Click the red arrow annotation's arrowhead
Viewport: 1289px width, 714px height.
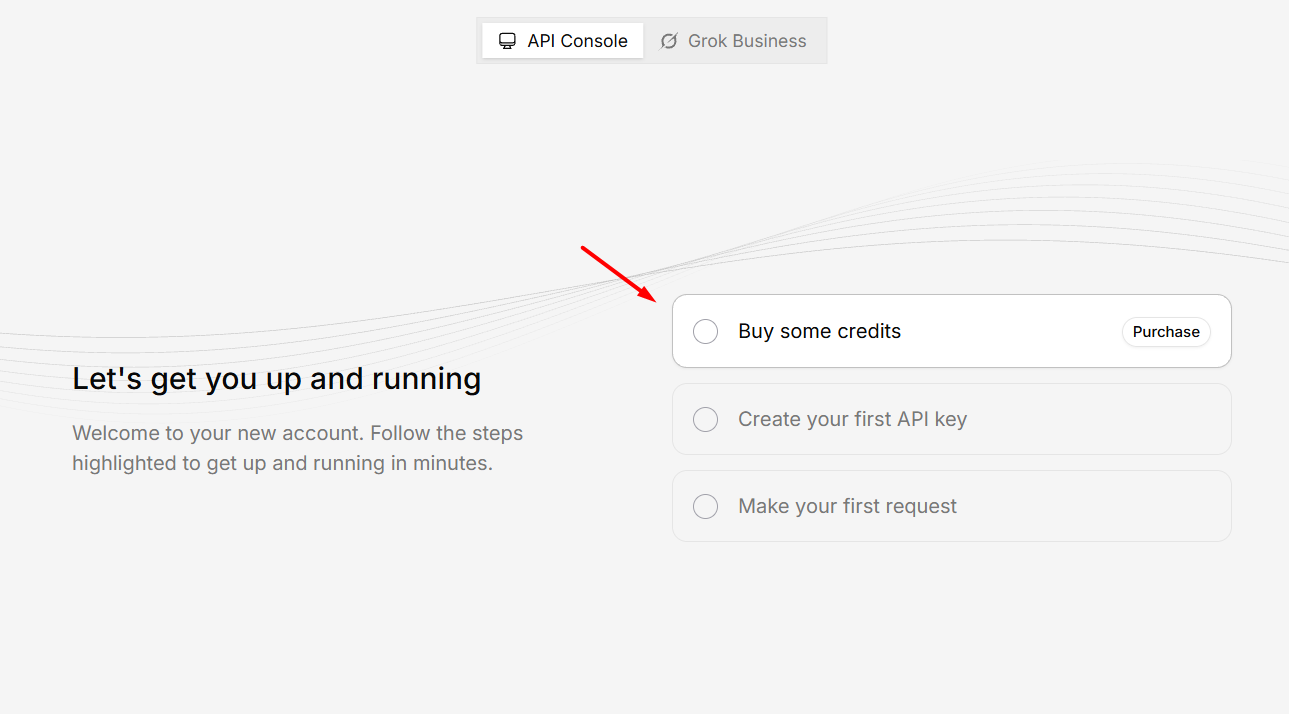tap(650, 296)
